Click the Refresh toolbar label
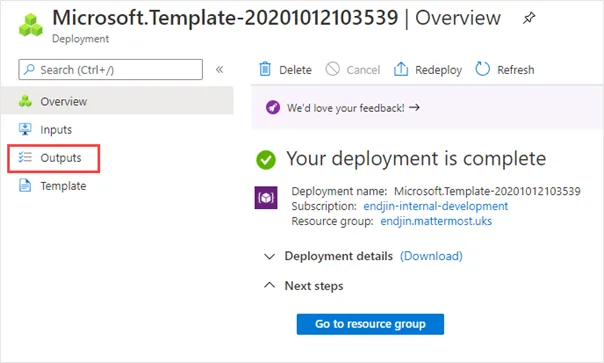Image resolution: width=604 pixels, height=363 pixels. tap(516, 70)
